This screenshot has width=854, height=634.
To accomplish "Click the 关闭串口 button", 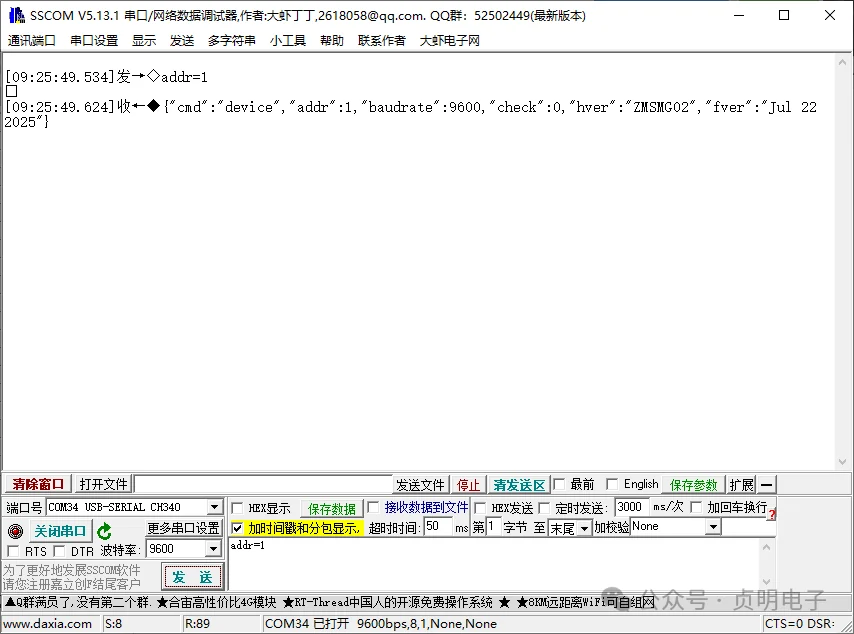I will tap(60, 531).
